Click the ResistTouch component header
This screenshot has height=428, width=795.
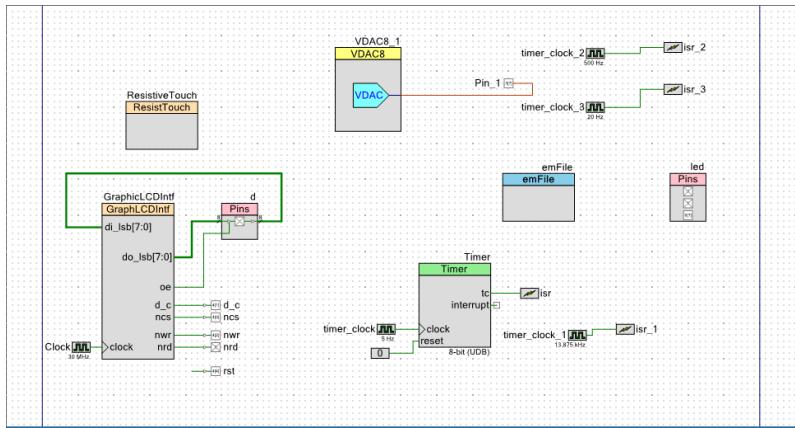pos(161,106)
